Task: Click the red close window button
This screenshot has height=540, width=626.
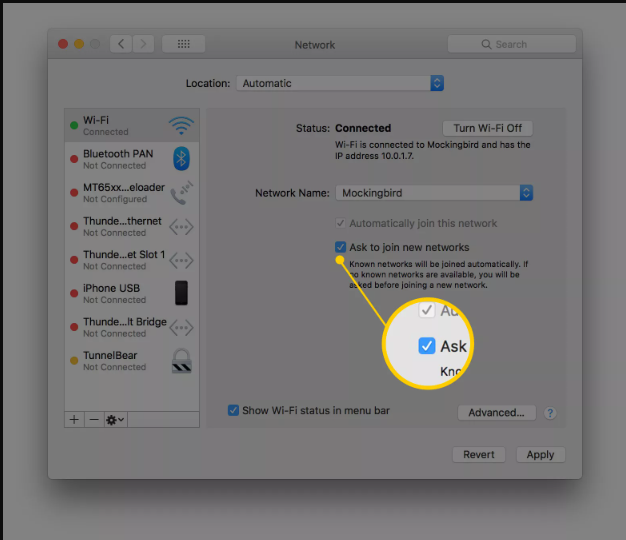Action: click(x=63, y=44)
